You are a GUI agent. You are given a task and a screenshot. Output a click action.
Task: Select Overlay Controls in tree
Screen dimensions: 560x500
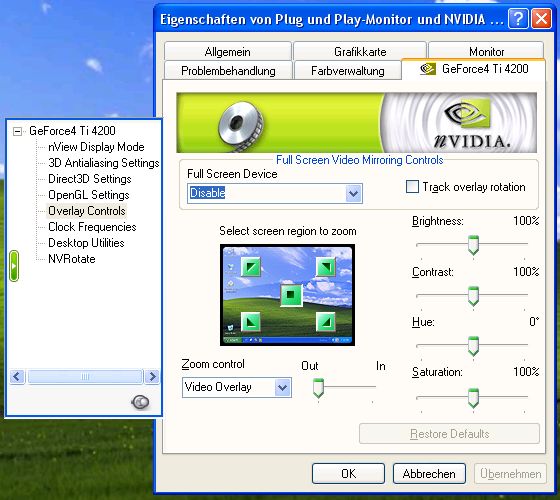coord(87,211)
